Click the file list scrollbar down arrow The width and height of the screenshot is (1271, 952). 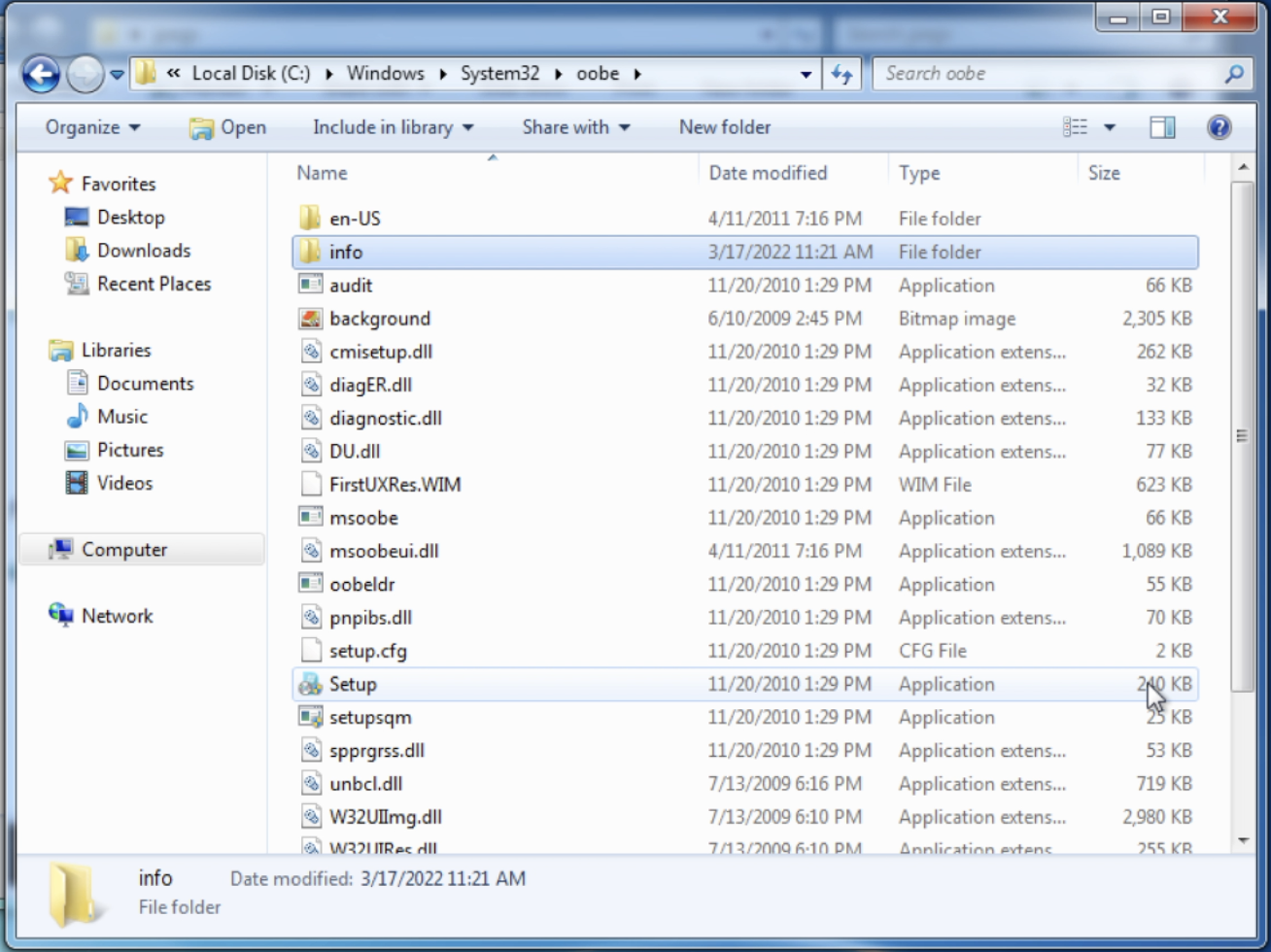pyautogui.click(x=1243, y=841)
